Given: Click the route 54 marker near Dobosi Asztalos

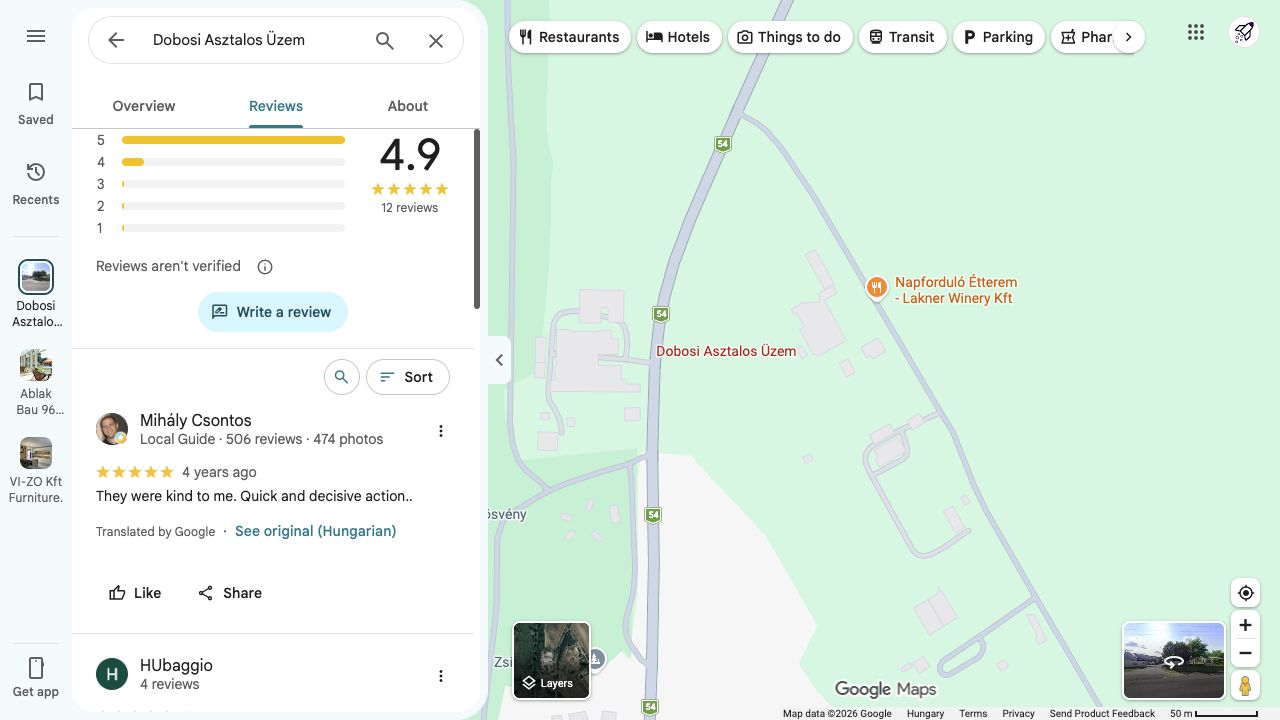Looking at the screenshot, I should [661, 314].
